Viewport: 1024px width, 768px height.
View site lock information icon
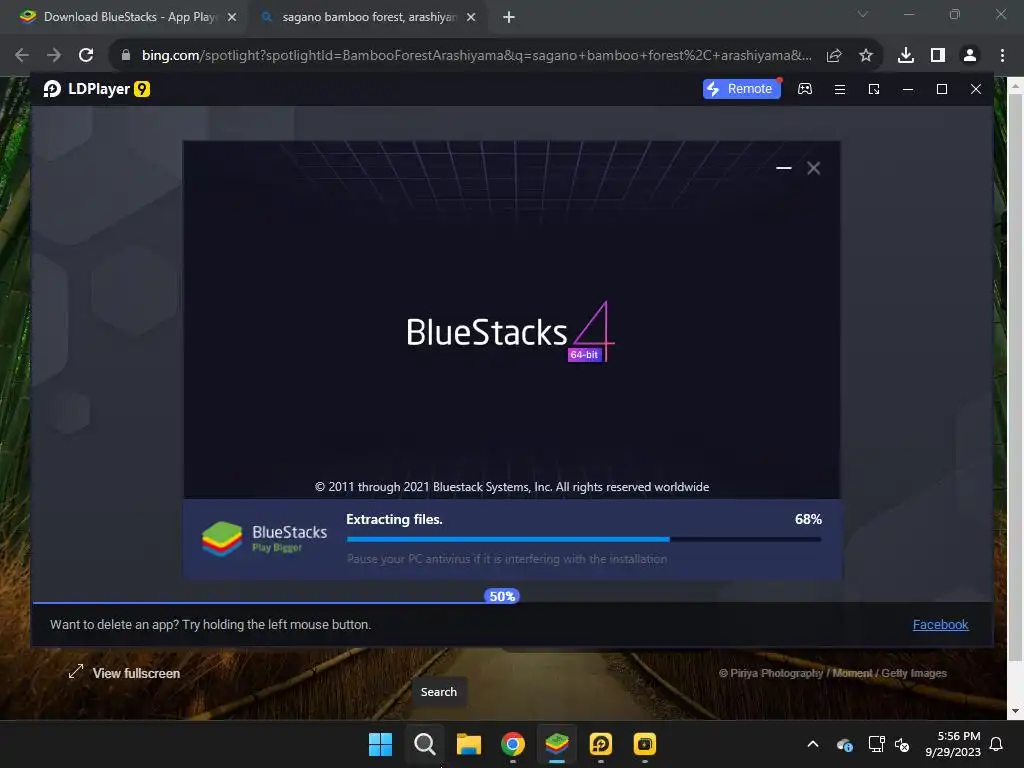coord(126,56)
